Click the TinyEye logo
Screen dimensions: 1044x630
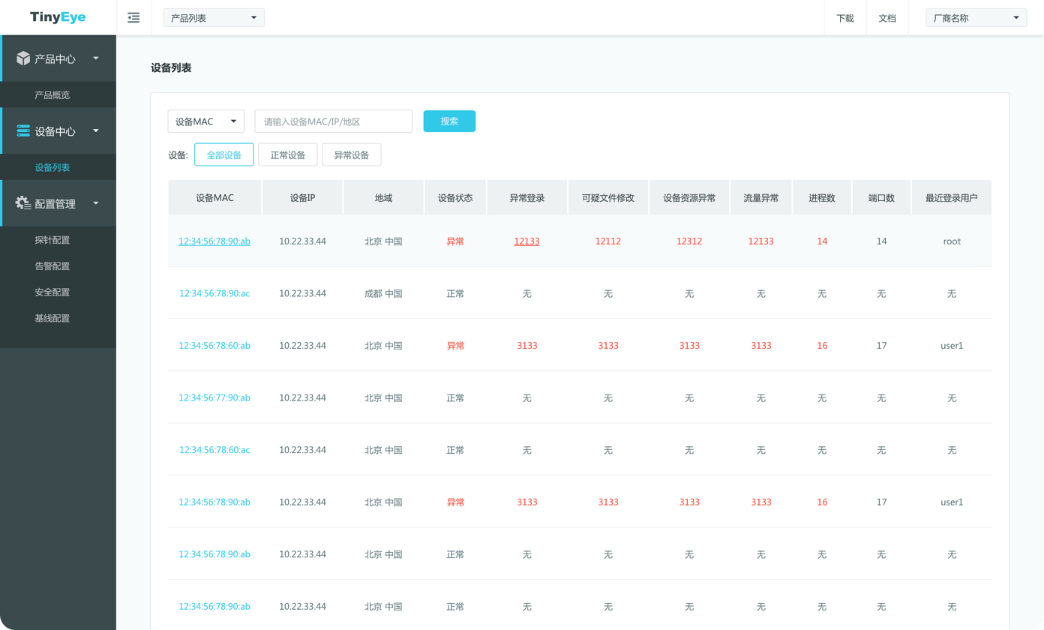pos(57,18)
